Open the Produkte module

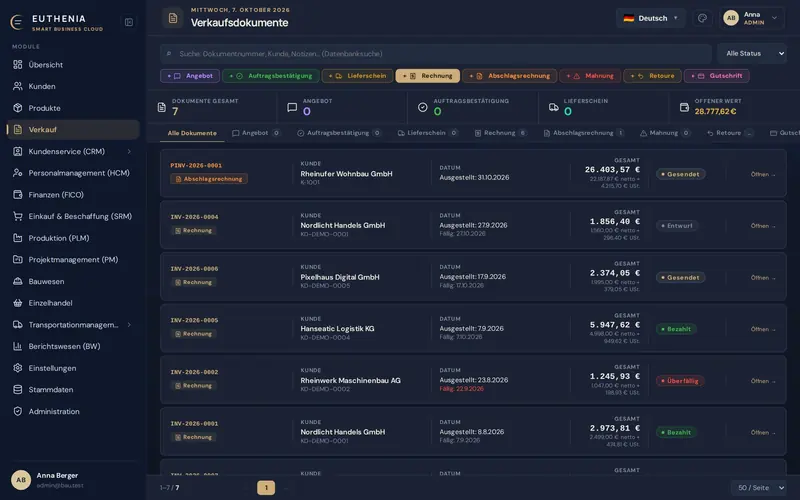coord(73,108)
